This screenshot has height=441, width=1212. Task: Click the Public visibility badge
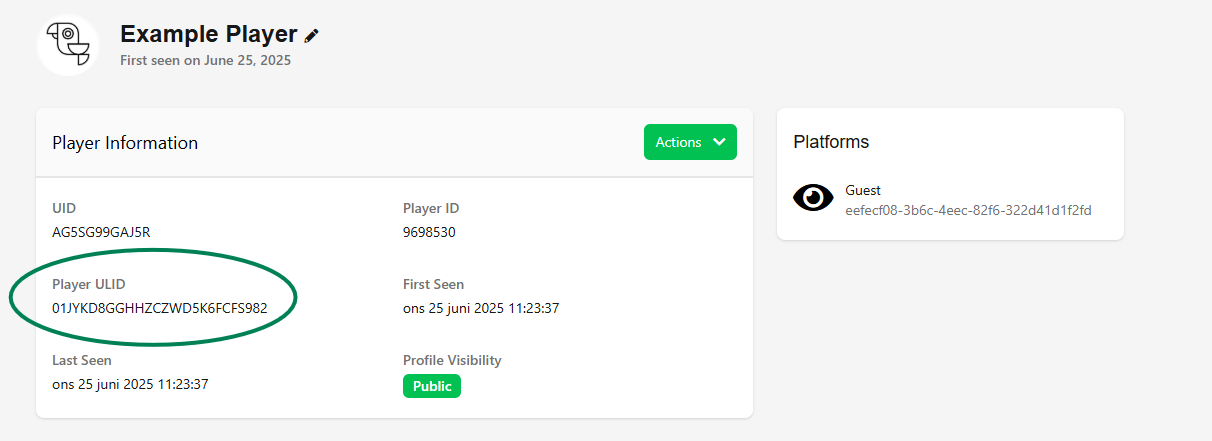tap(432, 386)
